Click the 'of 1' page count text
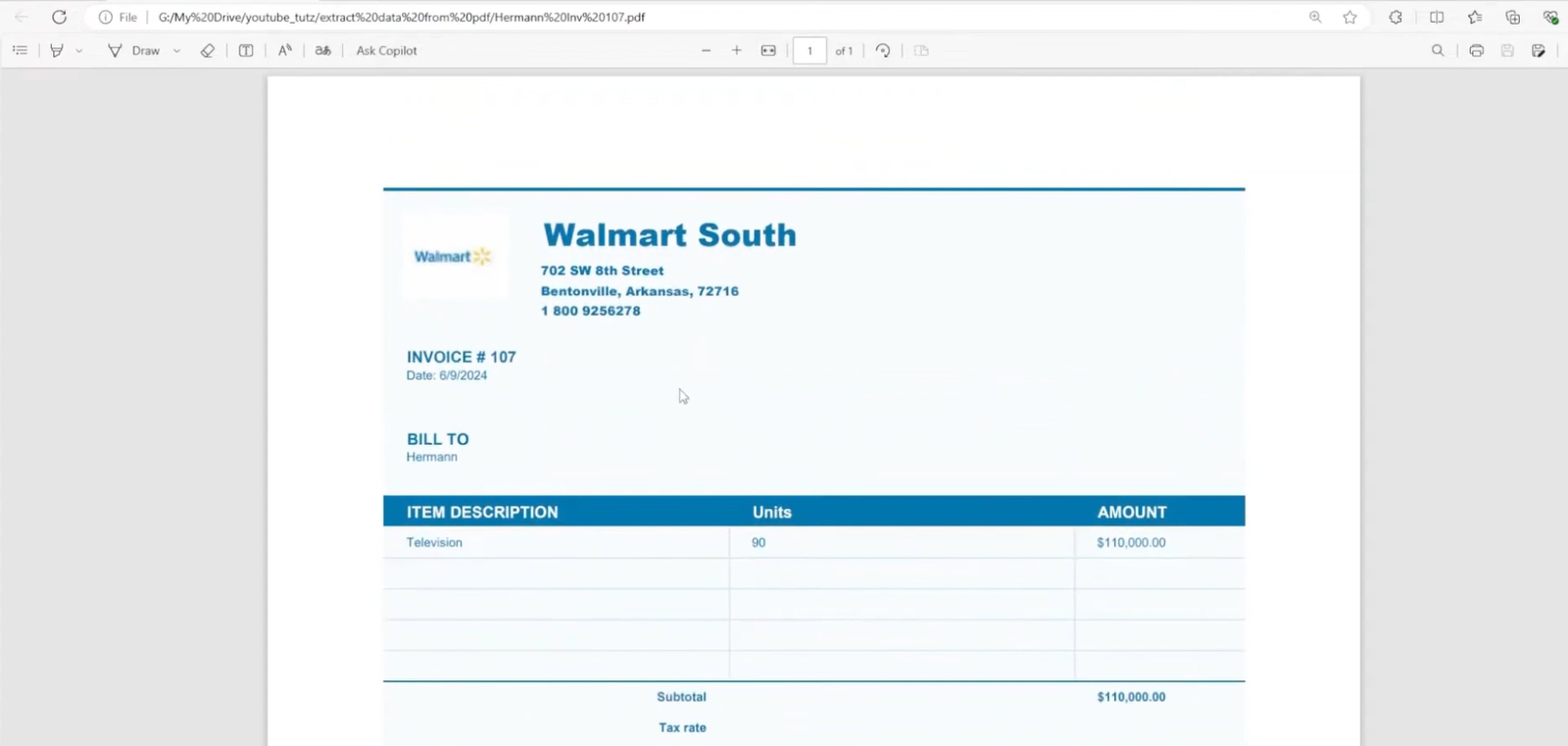The height and width of the screenshot is (746, 1568). tap(844, 51)
